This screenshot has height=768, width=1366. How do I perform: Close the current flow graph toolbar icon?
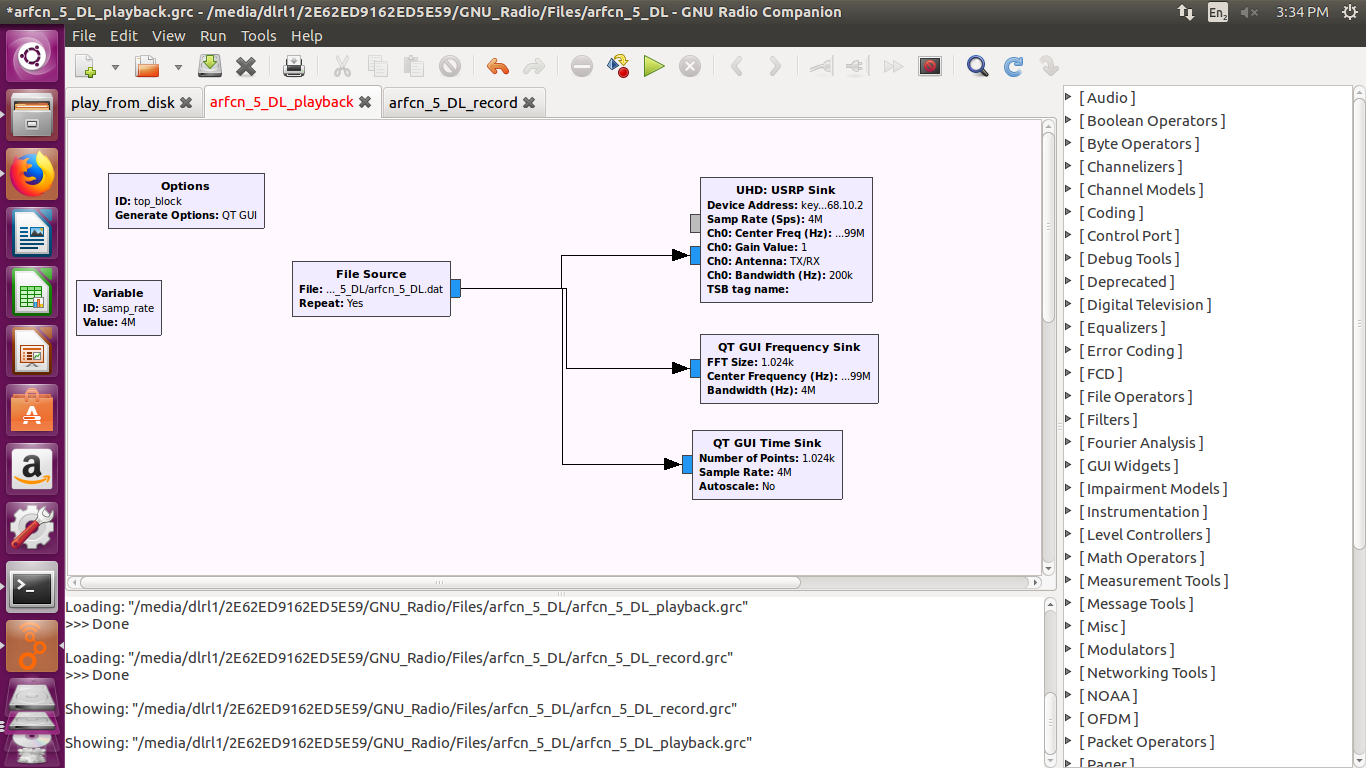(246, 67)
